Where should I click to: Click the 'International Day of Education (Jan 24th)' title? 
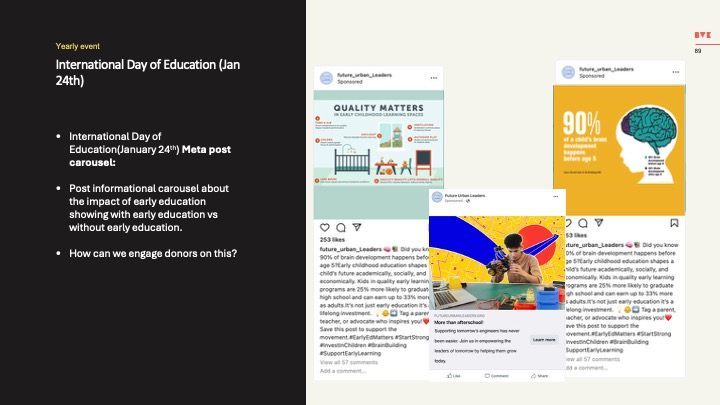148,72
